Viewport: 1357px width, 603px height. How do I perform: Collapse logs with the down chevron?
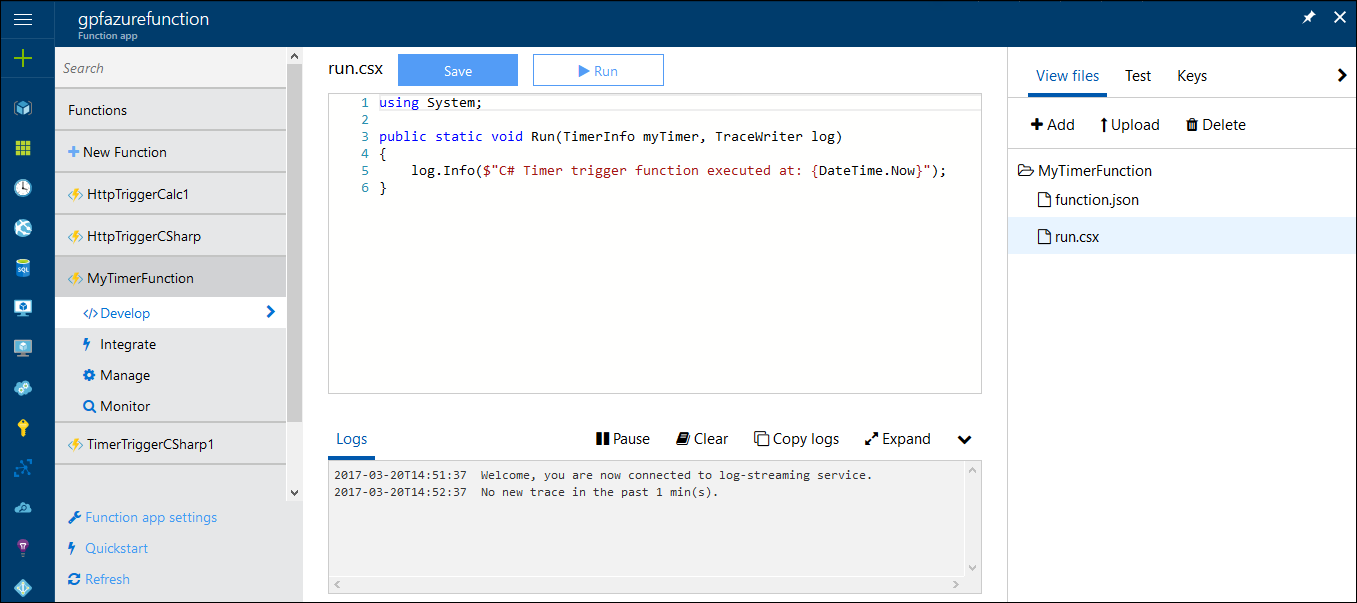[x=964, y=440]
